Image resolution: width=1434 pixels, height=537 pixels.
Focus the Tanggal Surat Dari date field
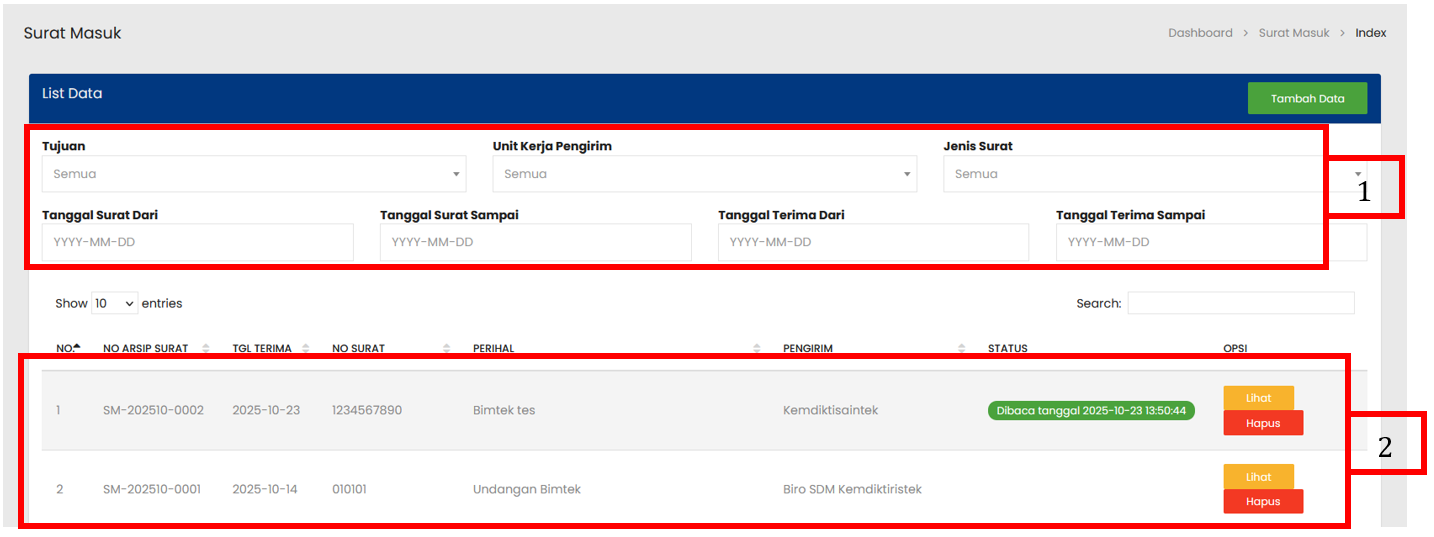pos(197,242)
